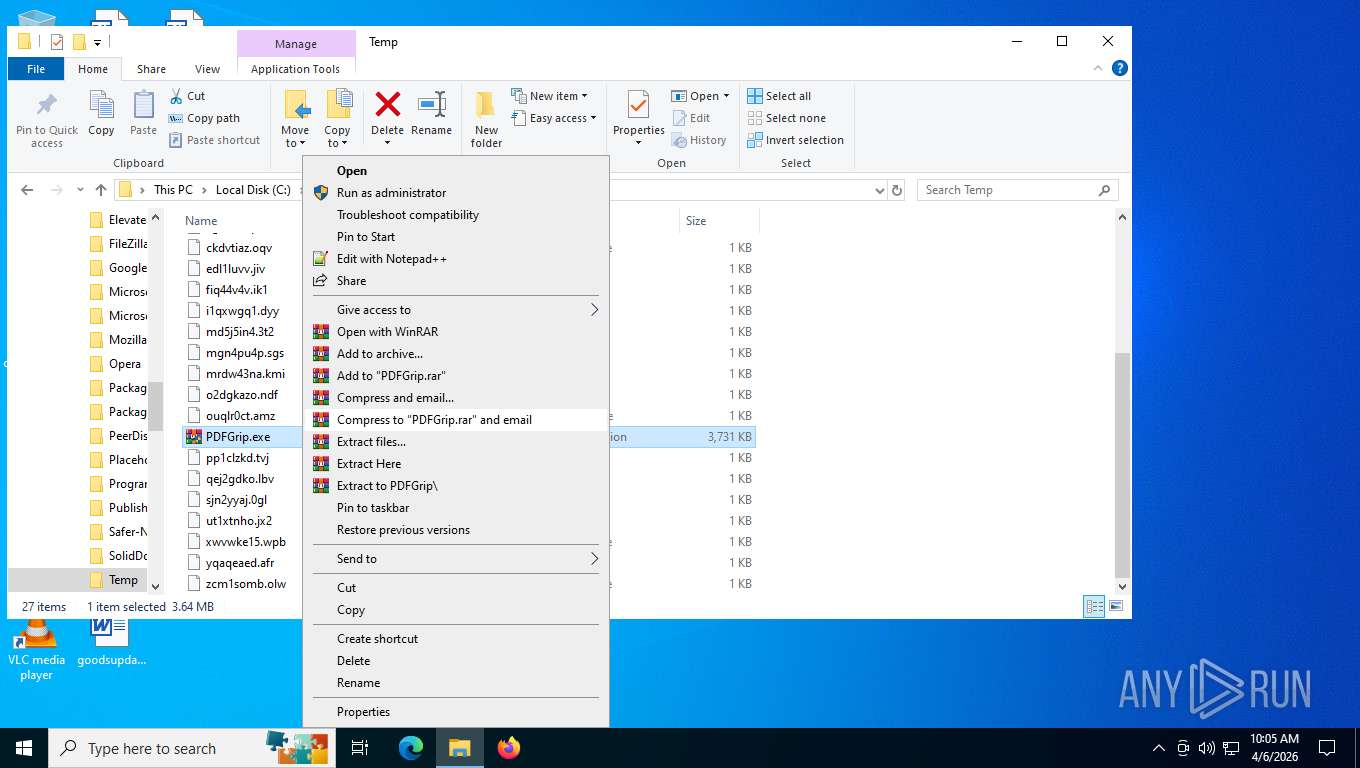This screenshot has height=768, width=1360.
Task: Click Select all in ribbon
Action: 779,96
